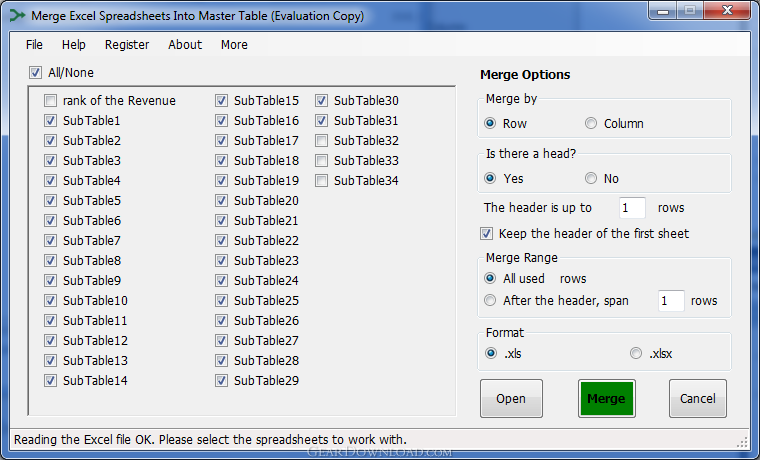
Task: Open the File menu
Action: tap(34, 45)
